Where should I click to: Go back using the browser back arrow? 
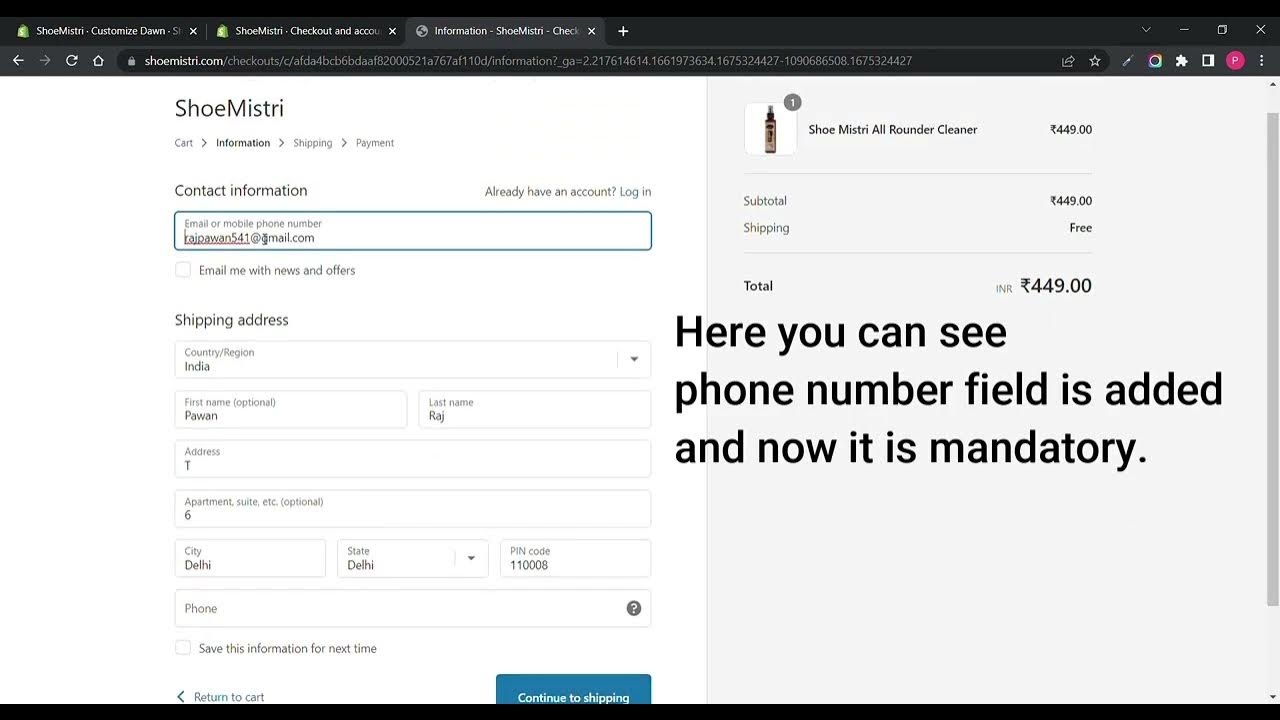click(x=18, y=61)
